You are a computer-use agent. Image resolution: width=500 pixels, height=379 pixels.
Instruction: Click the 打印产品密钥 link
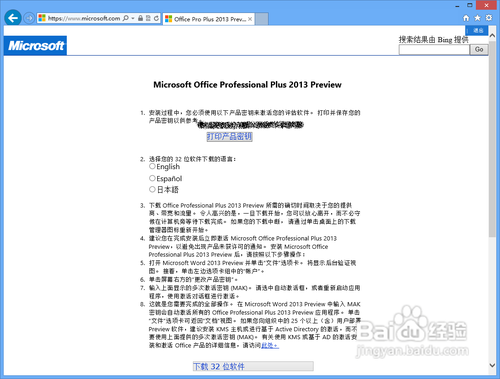(x=229, y=136)
